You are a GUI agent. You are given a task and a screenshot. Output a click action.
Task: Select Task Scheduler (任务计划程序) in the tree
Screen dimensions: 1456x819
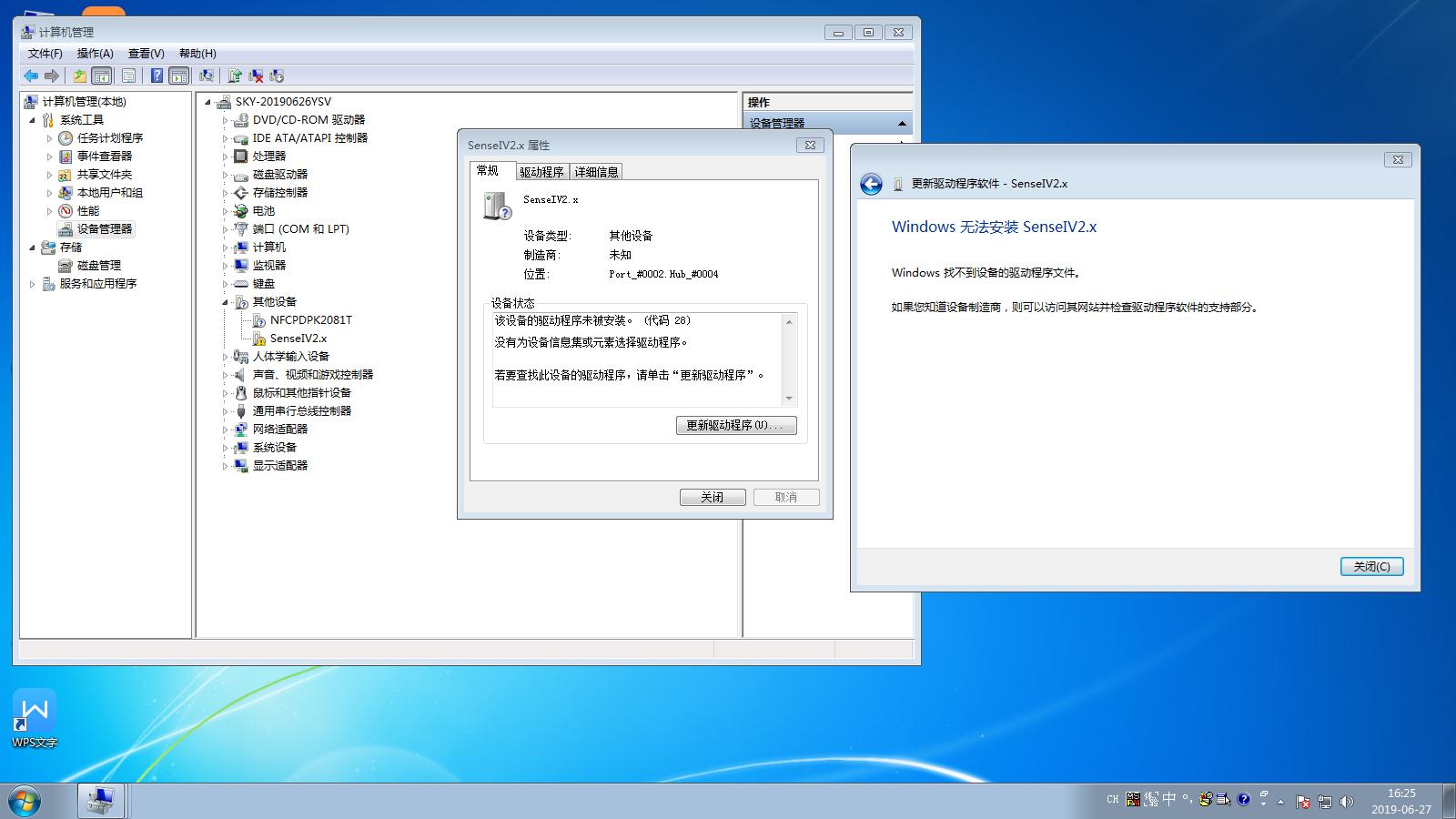pyautogui.click(x=110, y=137)
